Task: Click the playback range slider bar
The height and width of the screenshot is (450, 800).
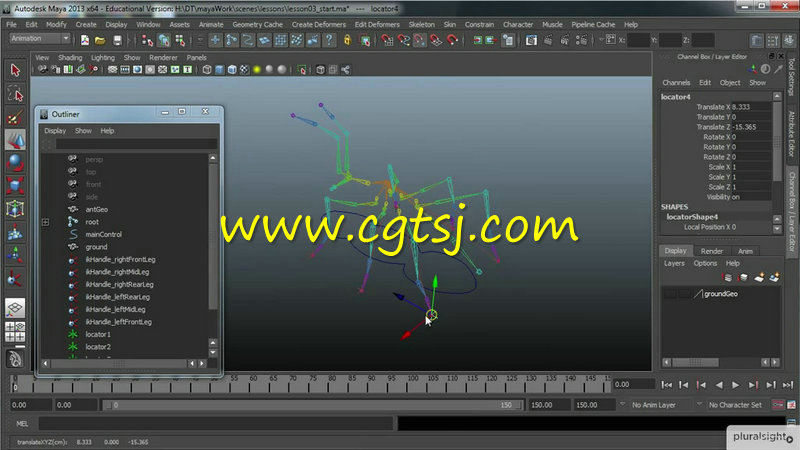Action: tap(312, 405)
